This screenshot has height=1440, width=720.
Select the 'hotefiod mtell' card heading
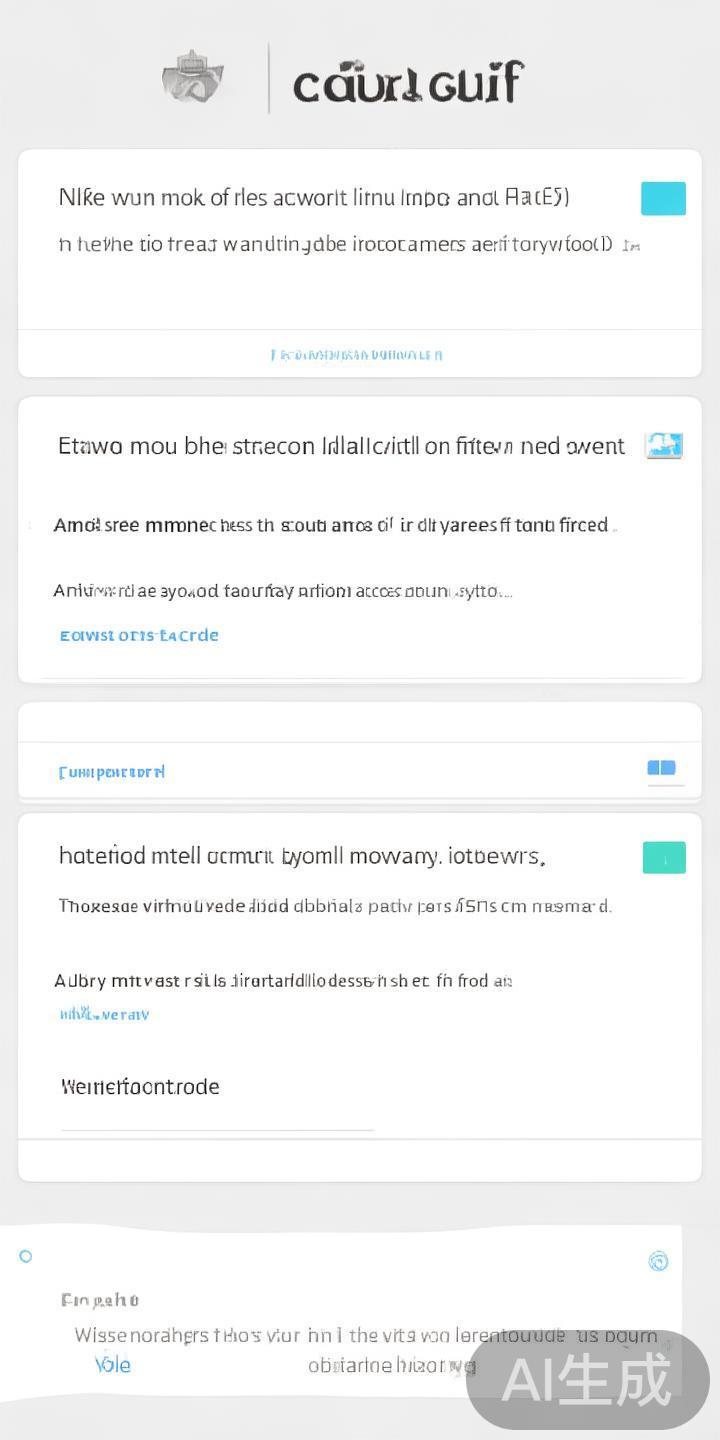click(302, 856)
